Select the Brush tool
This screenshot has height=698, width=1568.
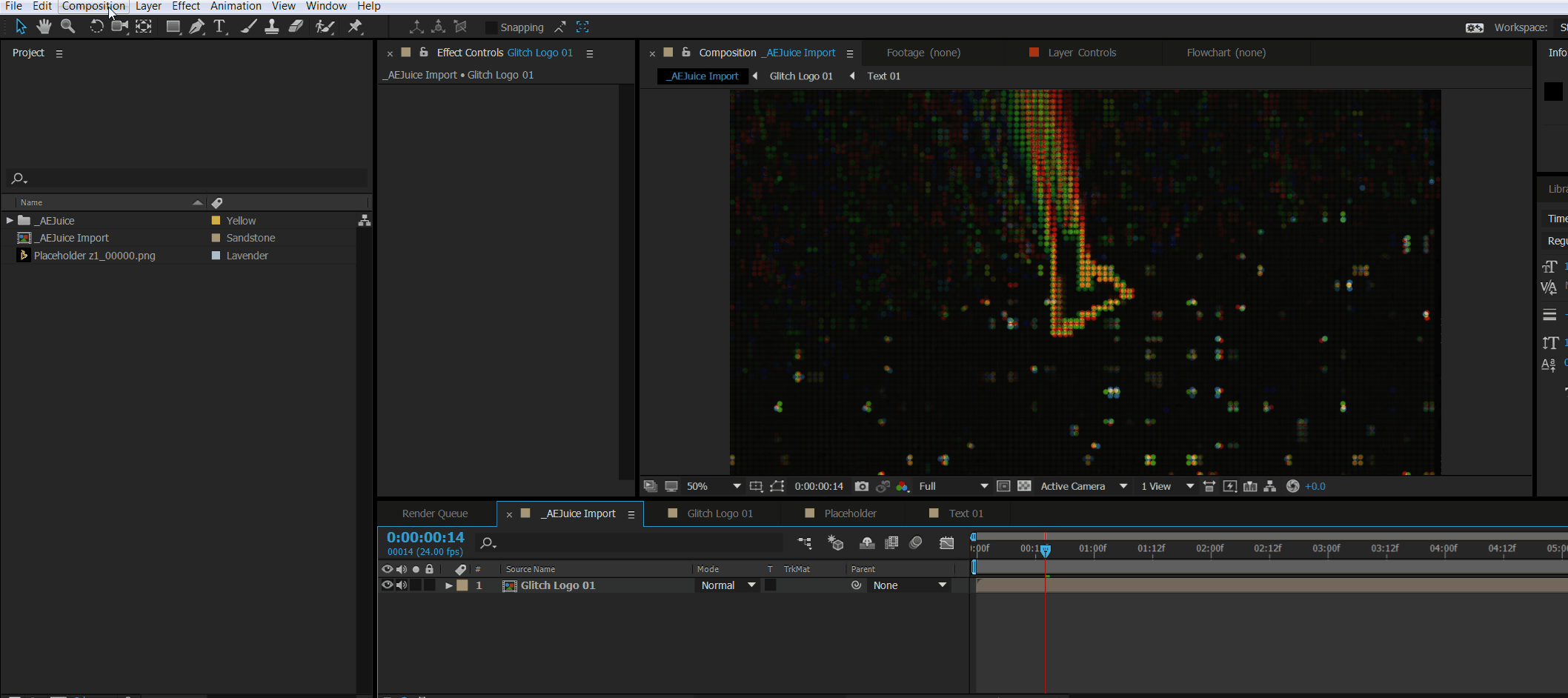[x=249, y=27]
